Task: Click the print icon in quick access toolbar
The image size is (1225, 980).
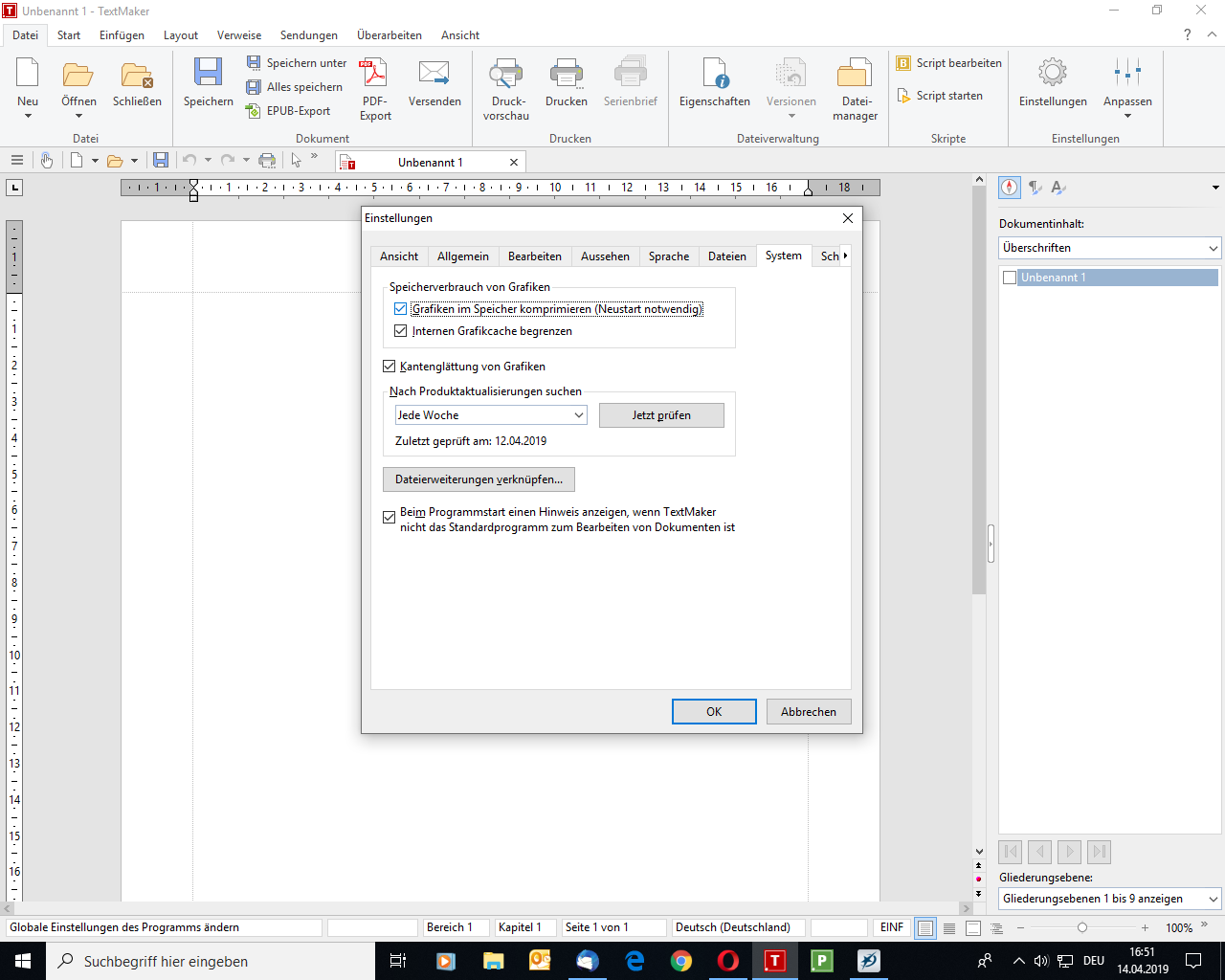Action: click(x=267, y=160)
